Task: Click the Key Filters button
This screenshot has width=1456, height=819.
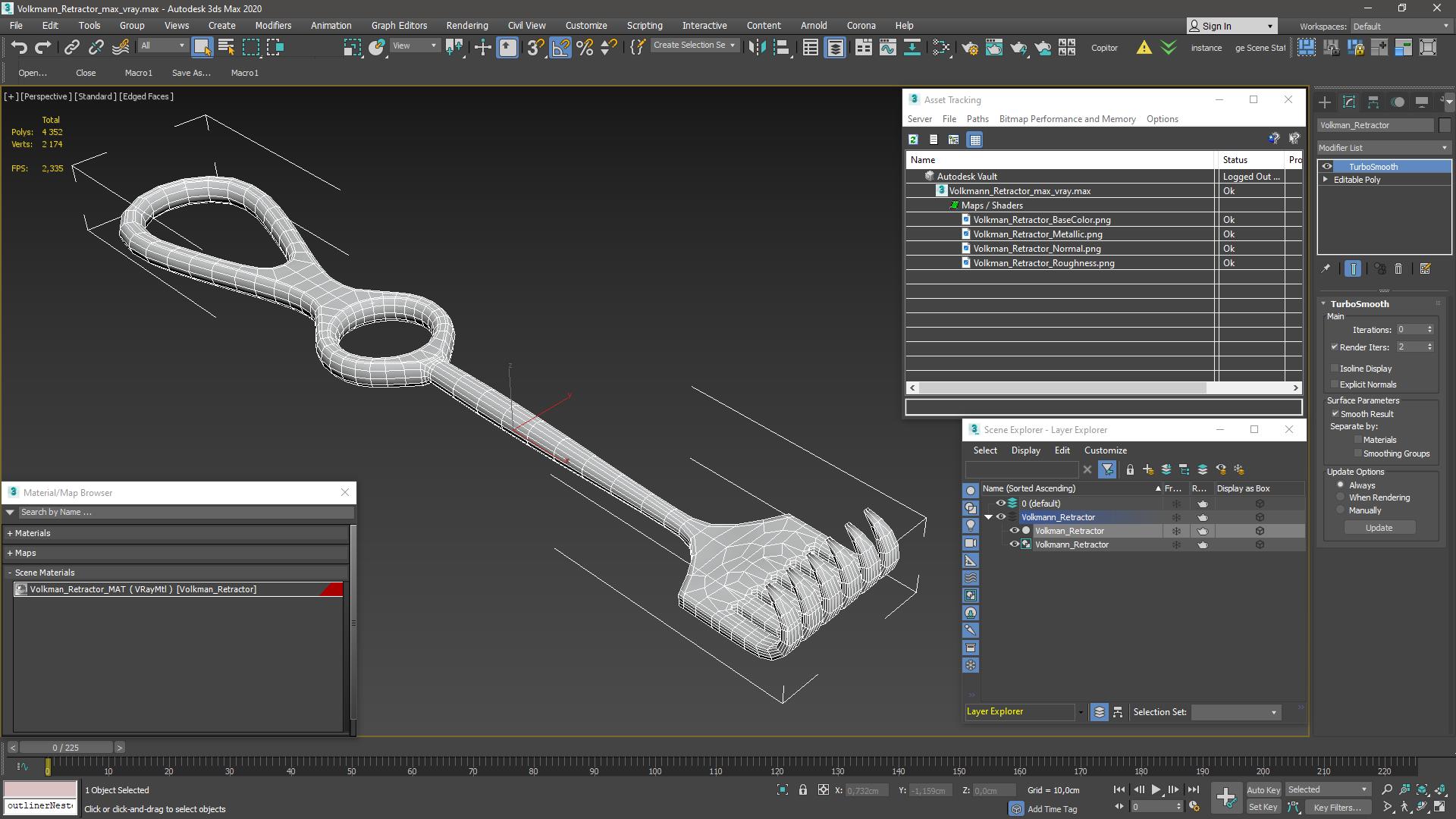Action: click(x=1338, y=807)
